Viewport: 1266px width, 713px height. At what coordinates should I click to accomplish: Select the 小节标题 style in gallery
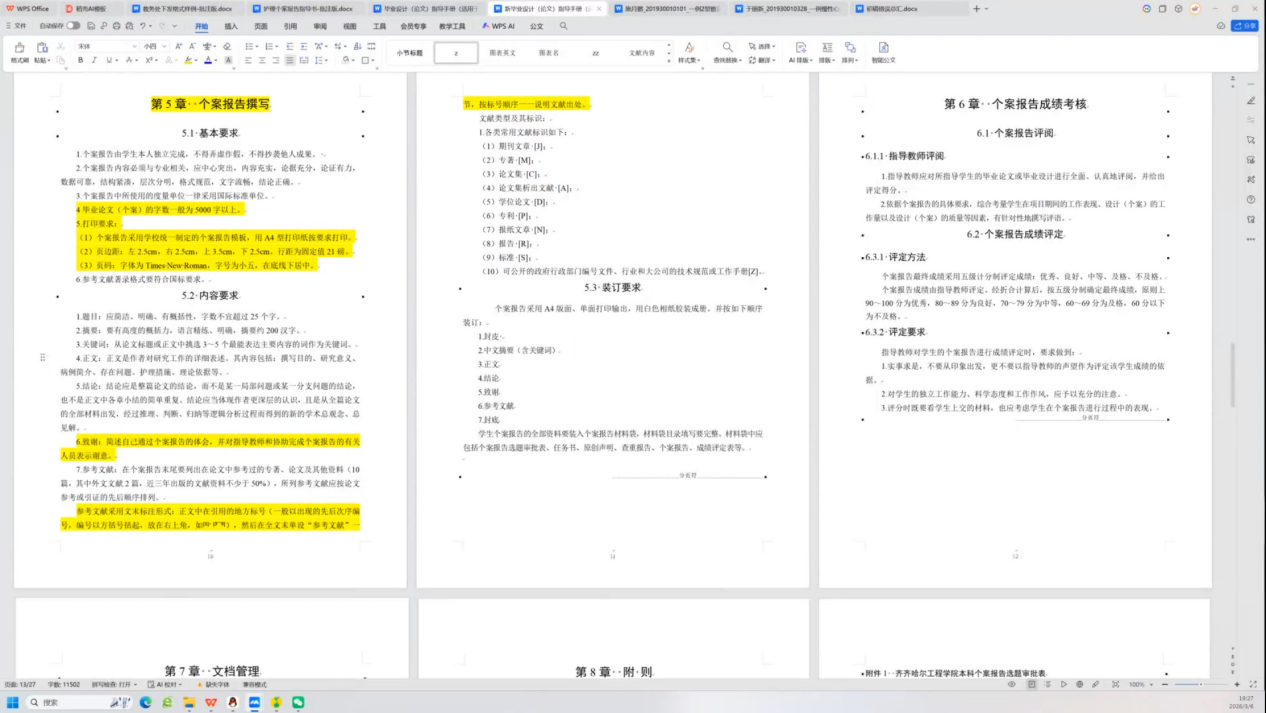click(x=409, y=53)
